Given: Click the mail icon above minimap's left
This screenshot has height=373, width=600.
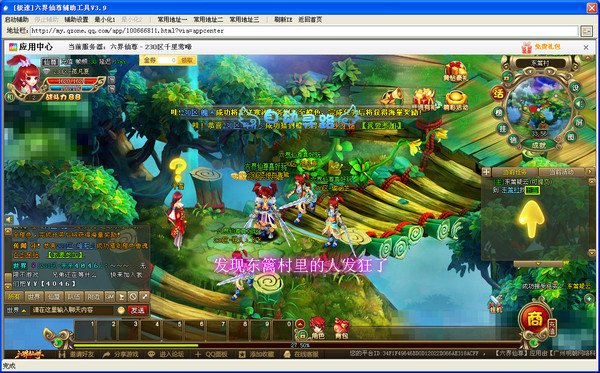Looking at the screenshot, I should click(x=508, y=77).
